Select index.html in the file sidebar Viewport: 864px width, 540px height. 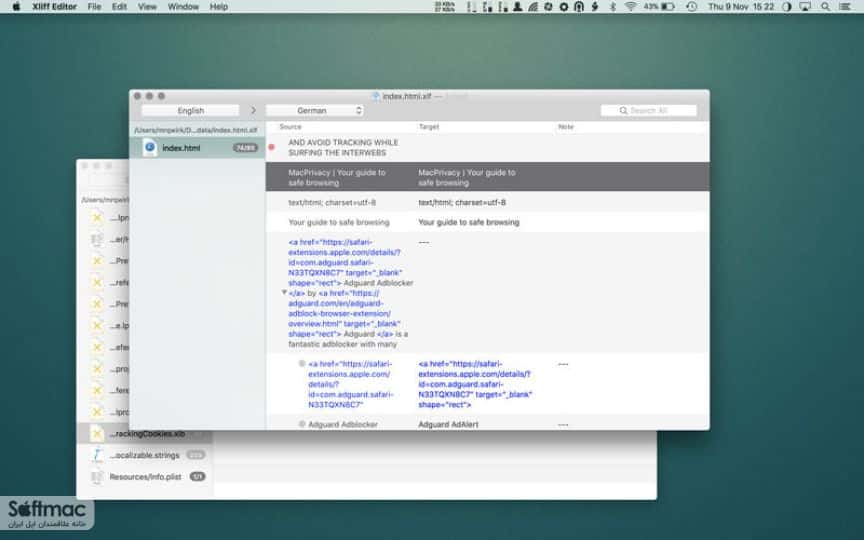(197, 148)
